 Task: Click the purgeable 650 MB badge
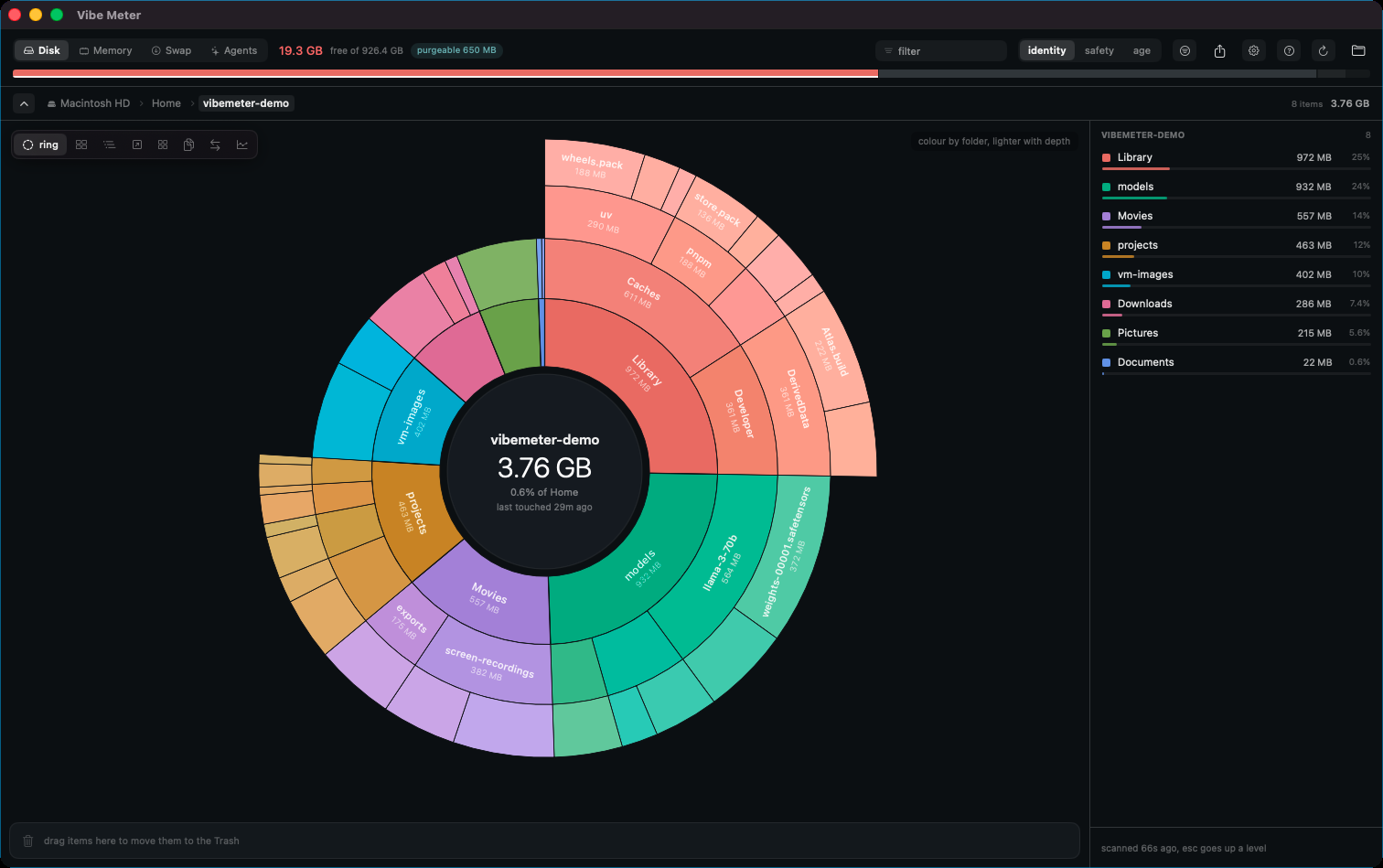pos(456,50)
